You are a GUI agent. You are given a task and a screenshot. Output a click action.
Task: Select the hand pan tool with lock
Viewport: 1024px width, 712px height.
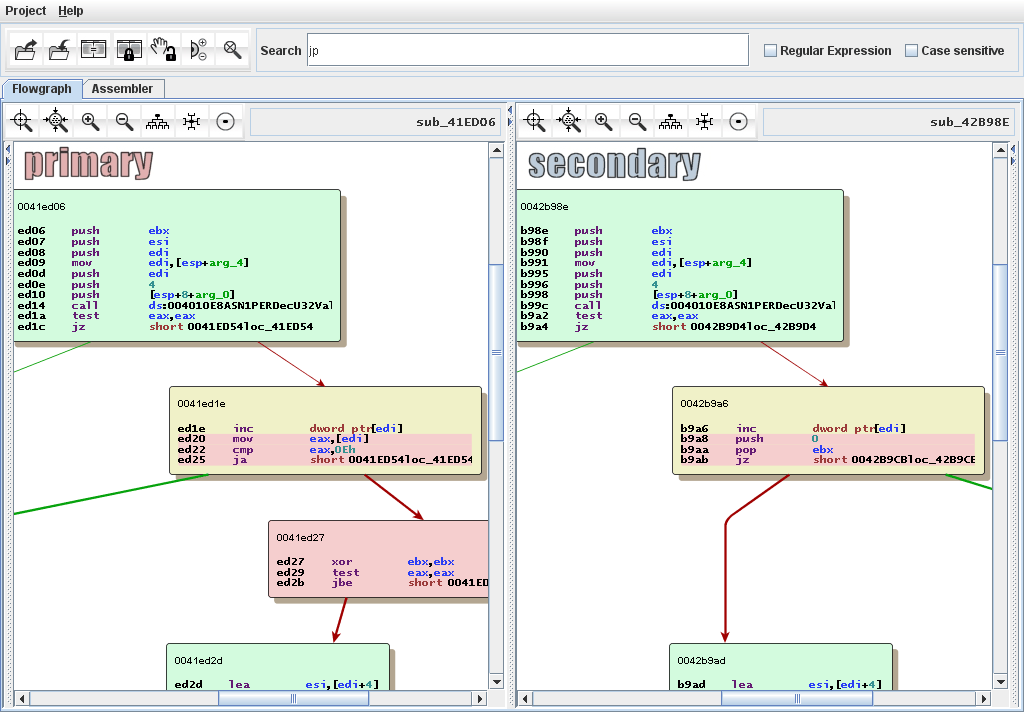[161, 49]
